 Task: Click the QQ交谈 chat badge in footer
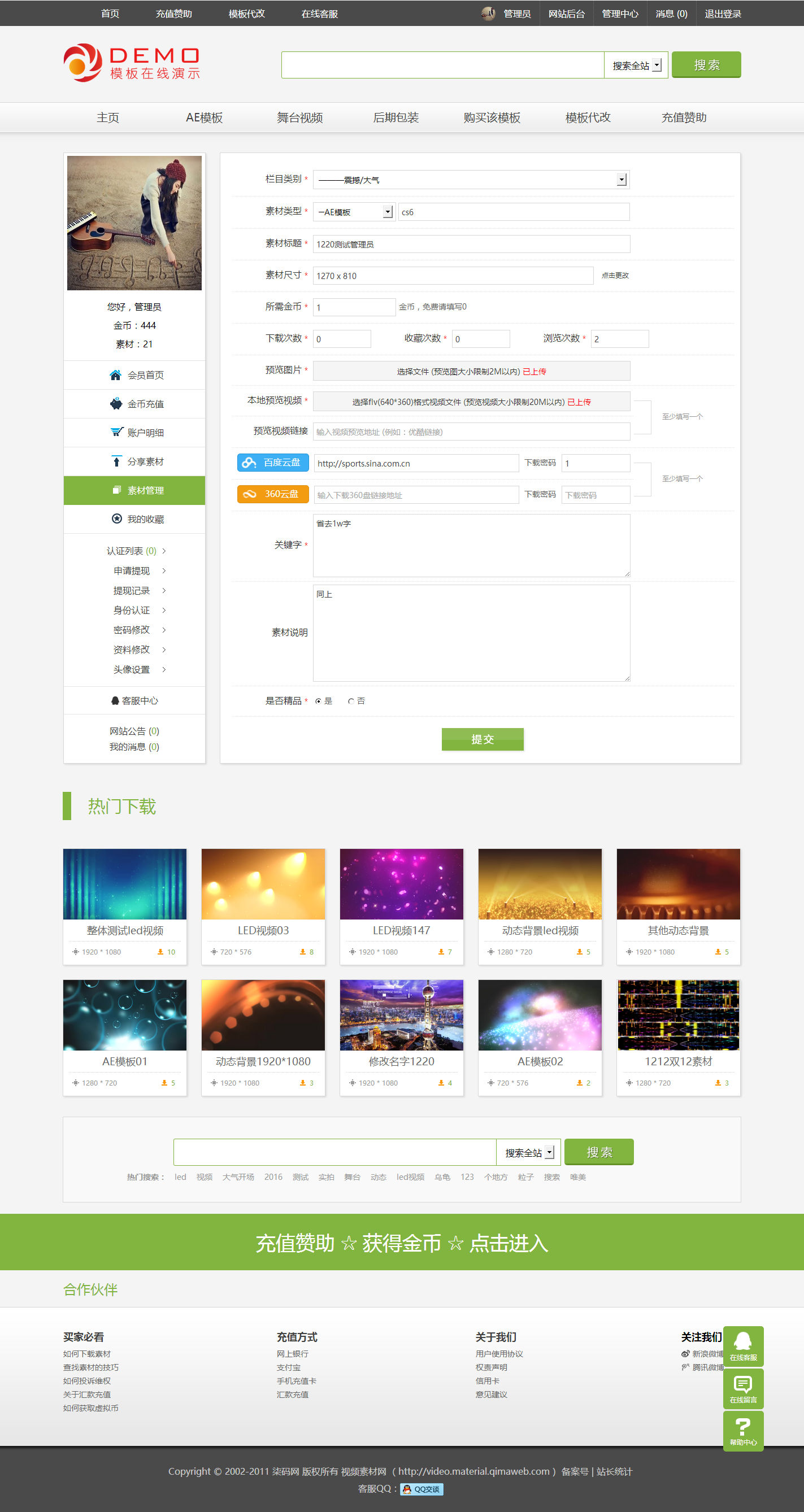tap(421, 1489)
